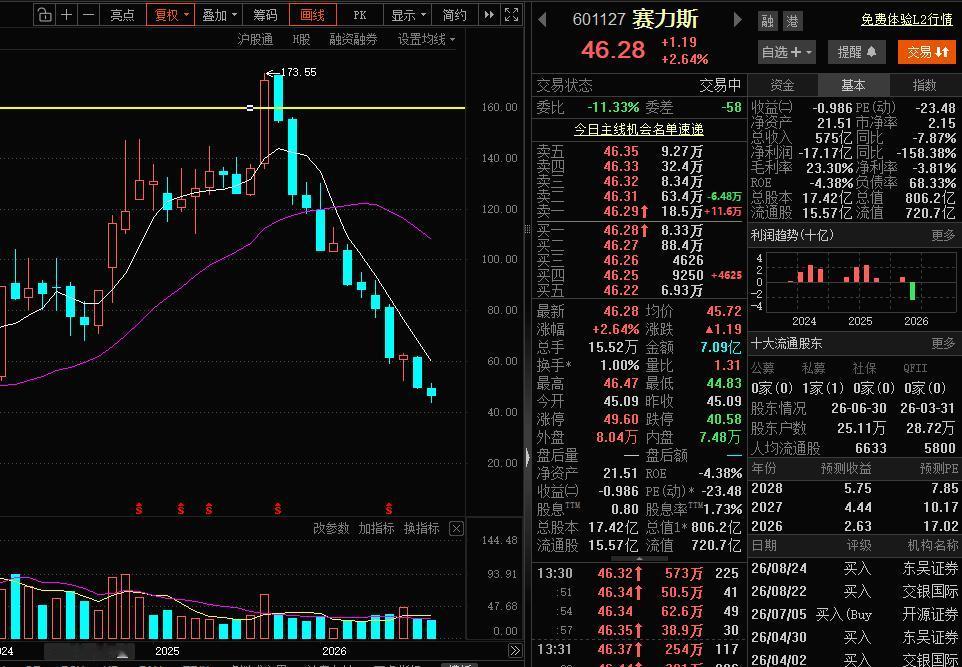The height and width of the screenshot is (667, 962).
Task: Toggle the 画线 drawing tool
Action: 312,15
